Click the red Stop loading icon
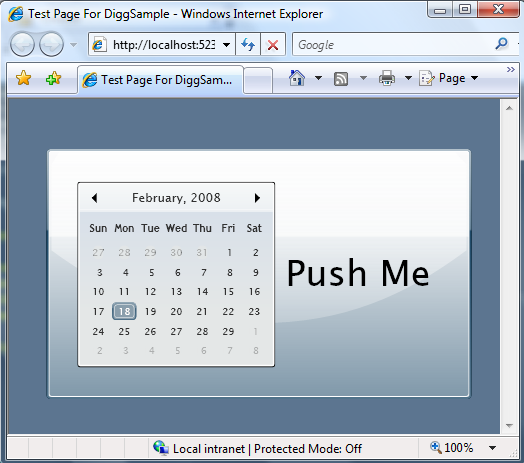524x463 pixels. 273,44
